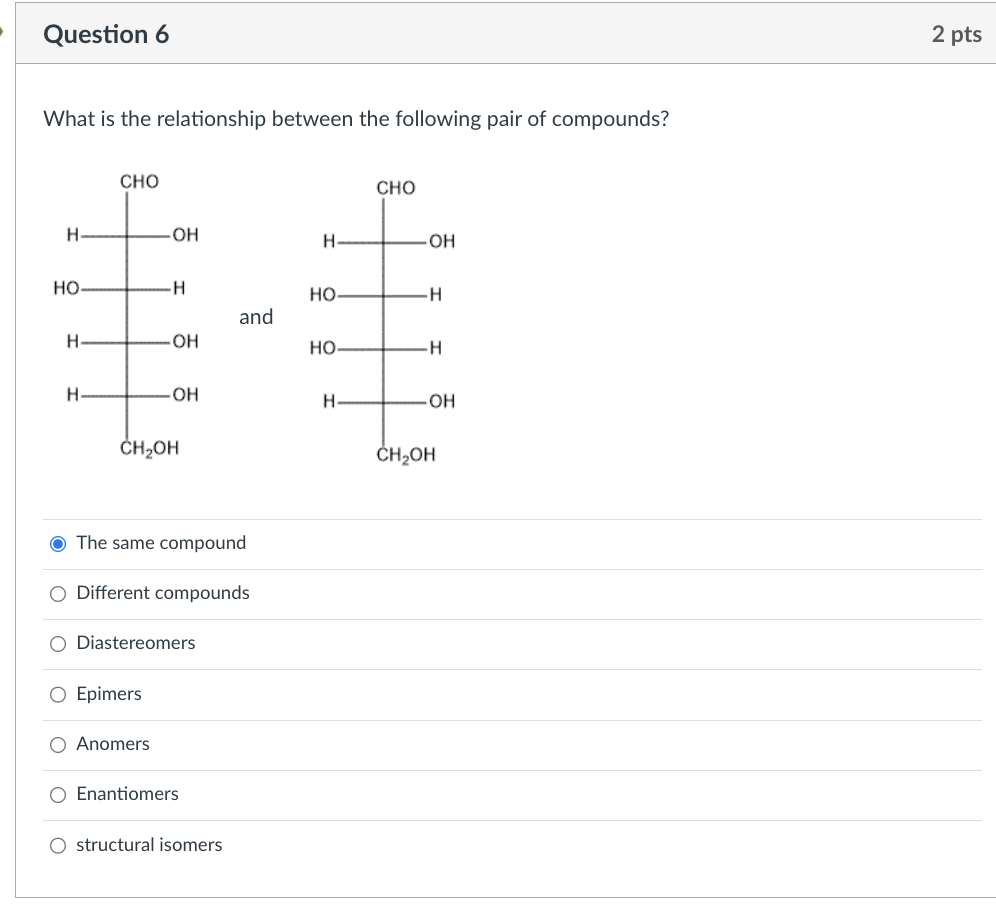Click the '2 pts' points label

[956, 34]
